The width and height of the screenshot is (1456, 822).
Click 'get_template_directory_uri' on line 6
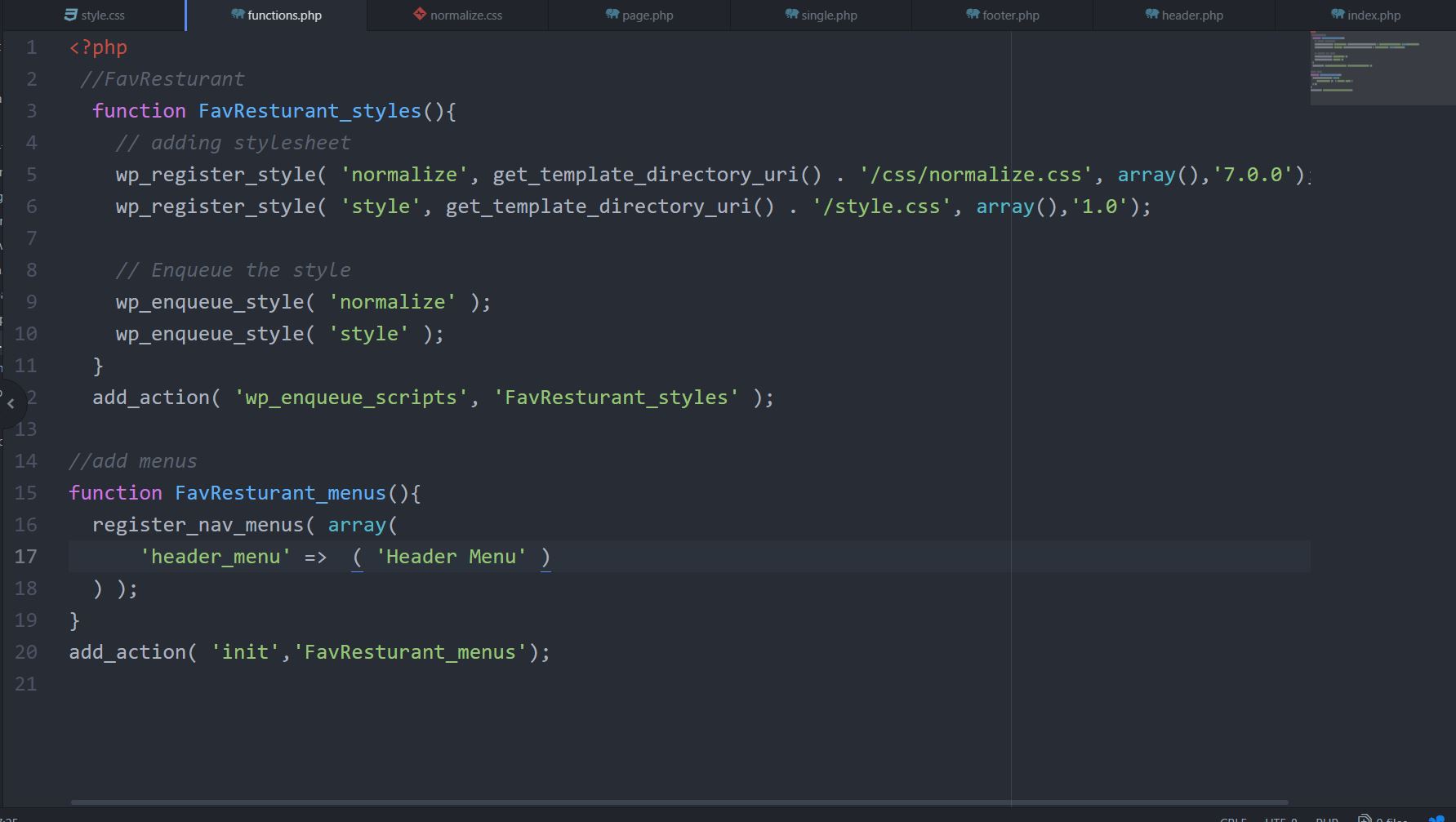599,207
